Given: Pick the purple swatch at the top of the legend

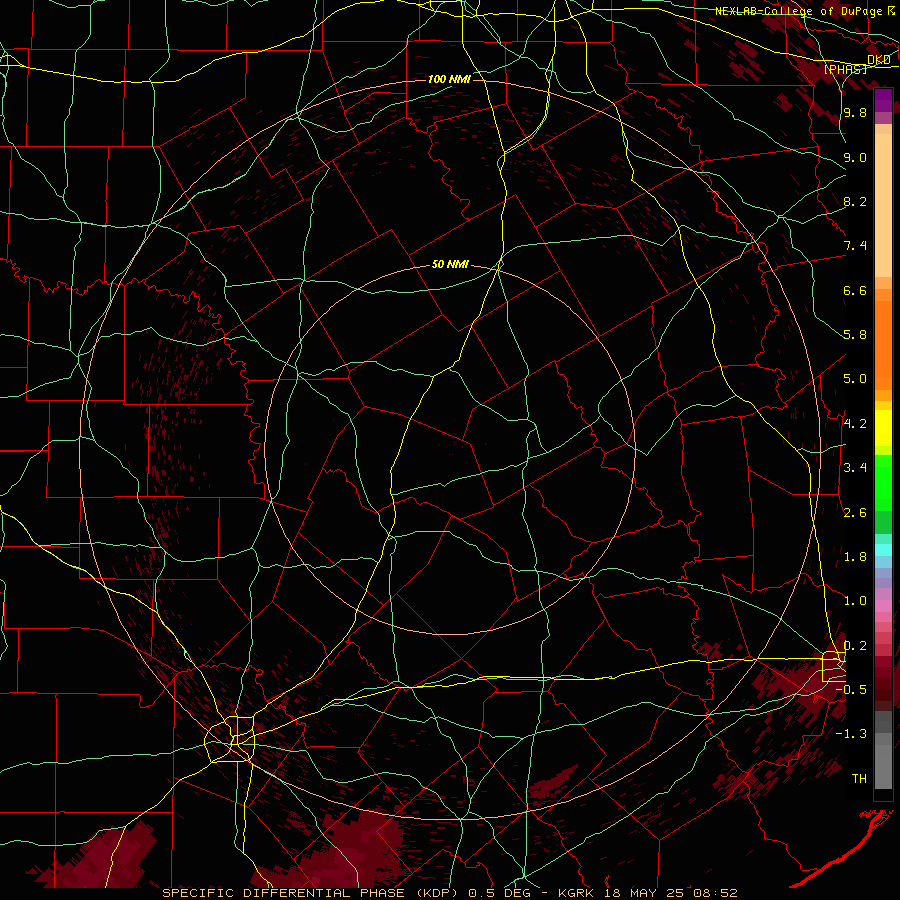Looking at the screenshot, I should tap(883, 100).
